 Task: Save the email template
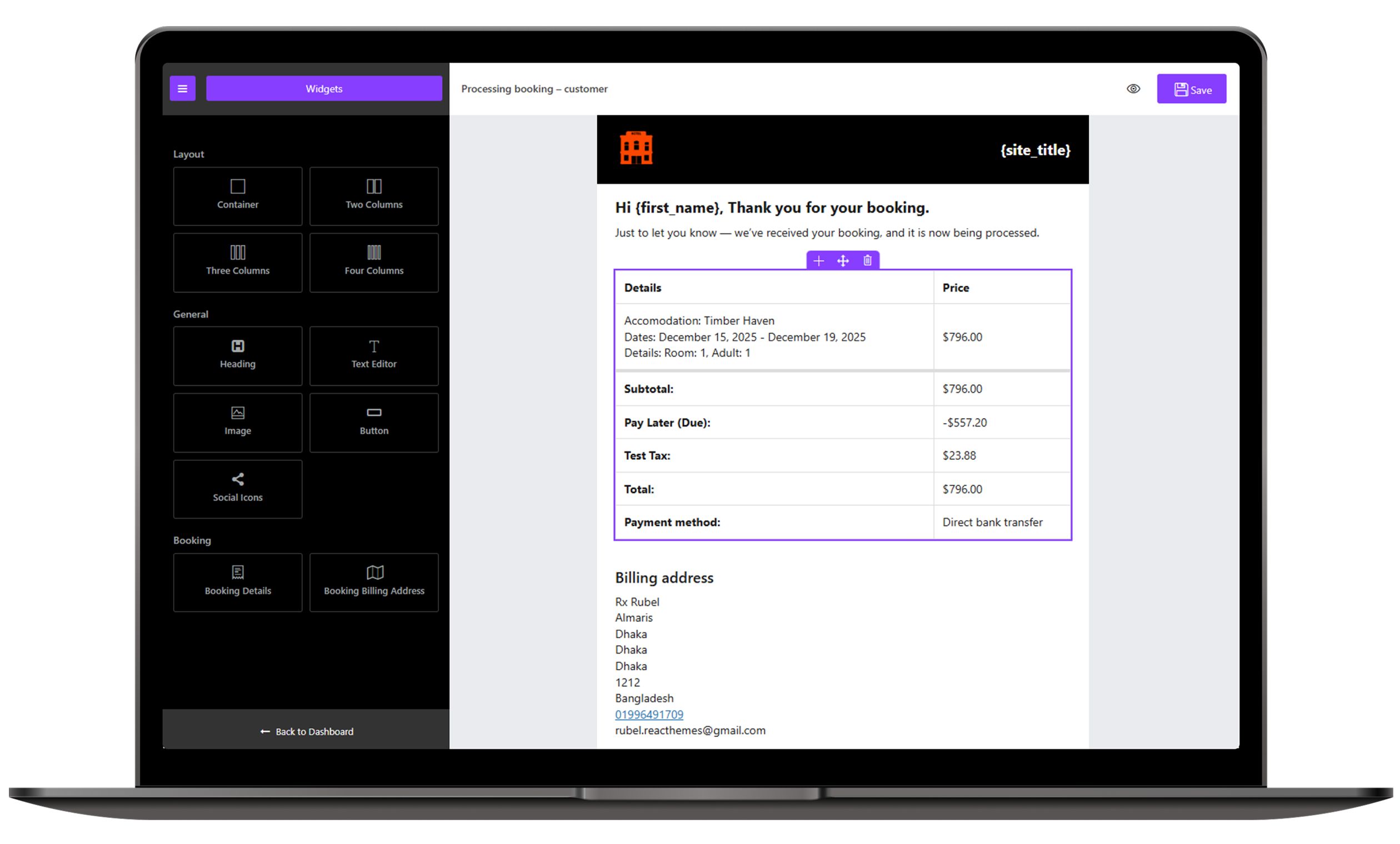coord(1192,89)
